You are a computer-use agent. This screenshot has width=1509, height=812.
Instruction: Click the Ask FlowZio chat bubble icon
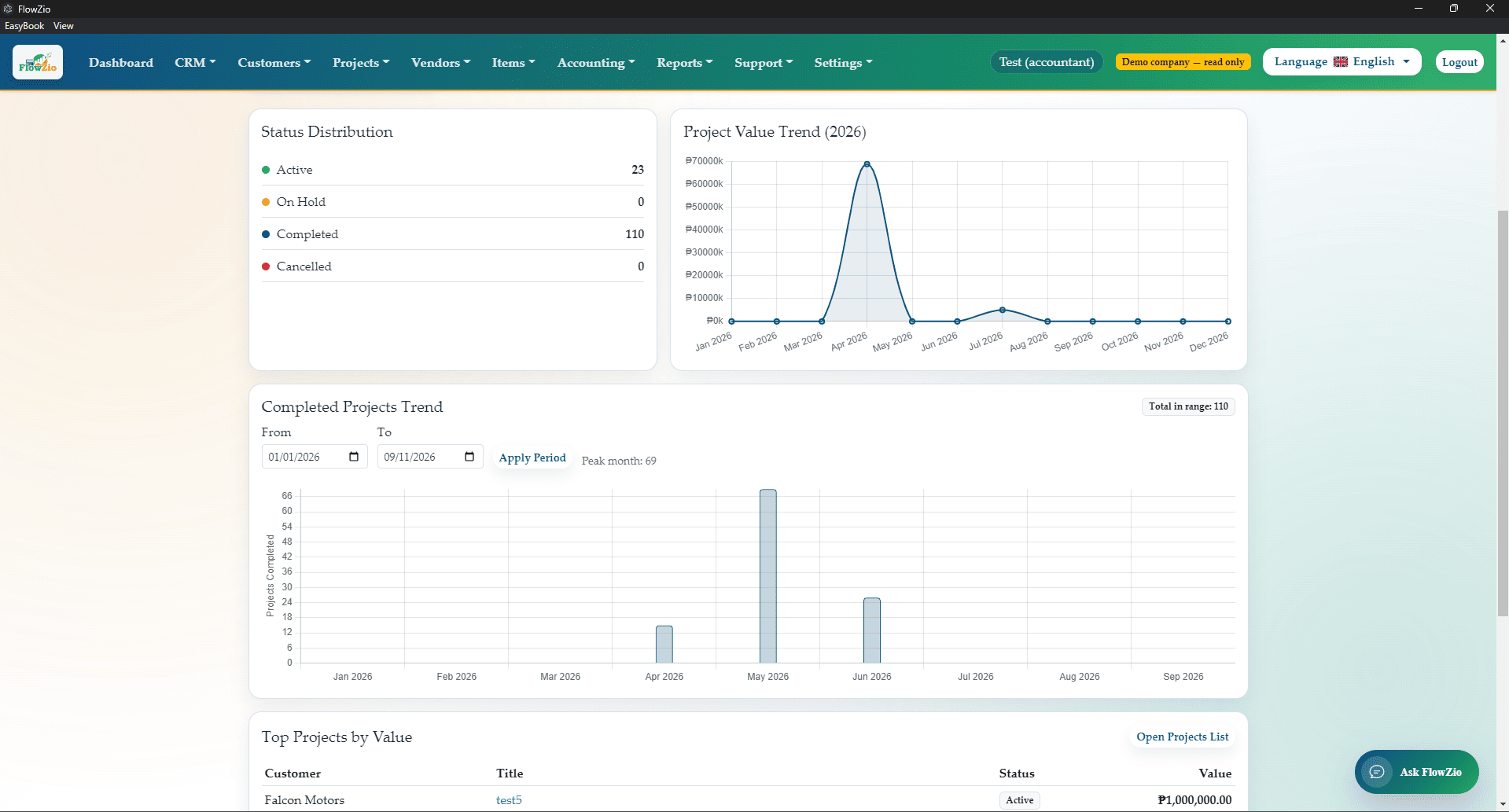click(1377, 772)
